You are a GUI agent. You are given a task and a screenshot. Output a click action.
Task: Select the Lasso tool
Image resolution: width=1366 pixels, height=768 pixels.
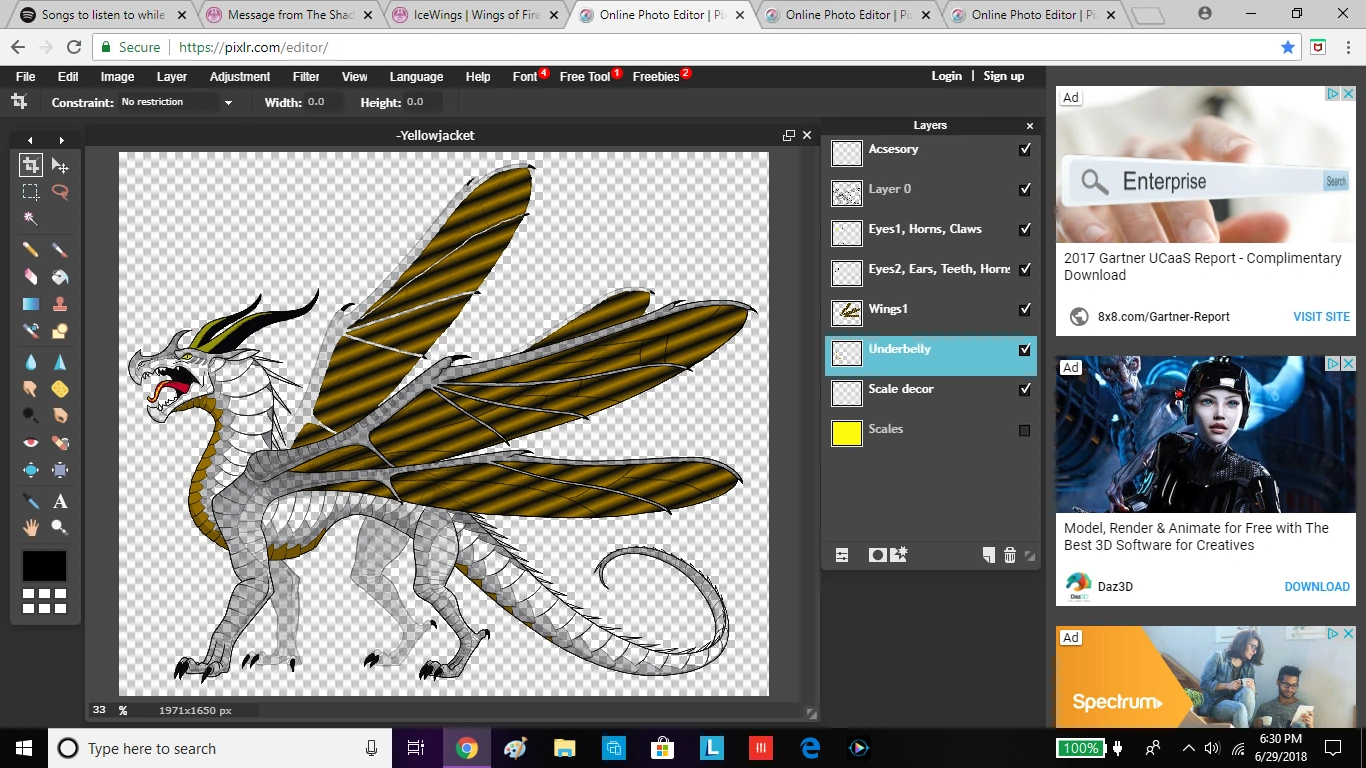[x=60, y=192]
